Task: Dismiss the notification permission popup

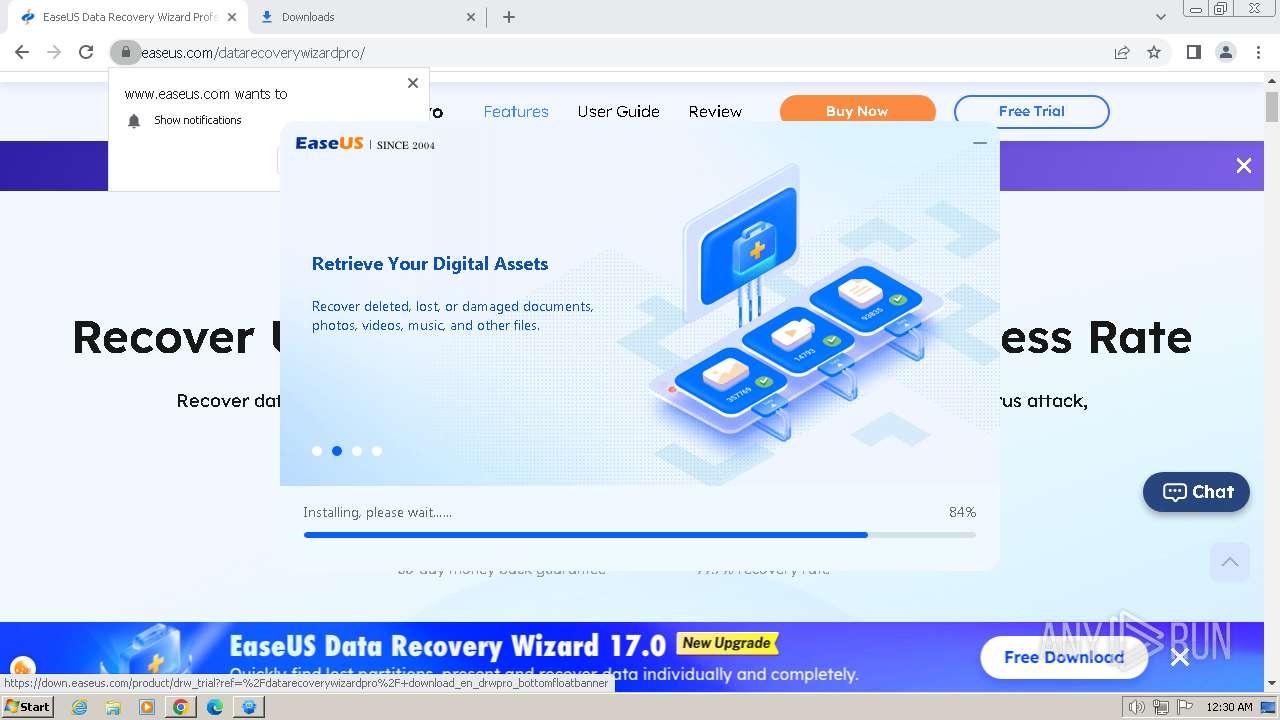Action: point(413,83)
